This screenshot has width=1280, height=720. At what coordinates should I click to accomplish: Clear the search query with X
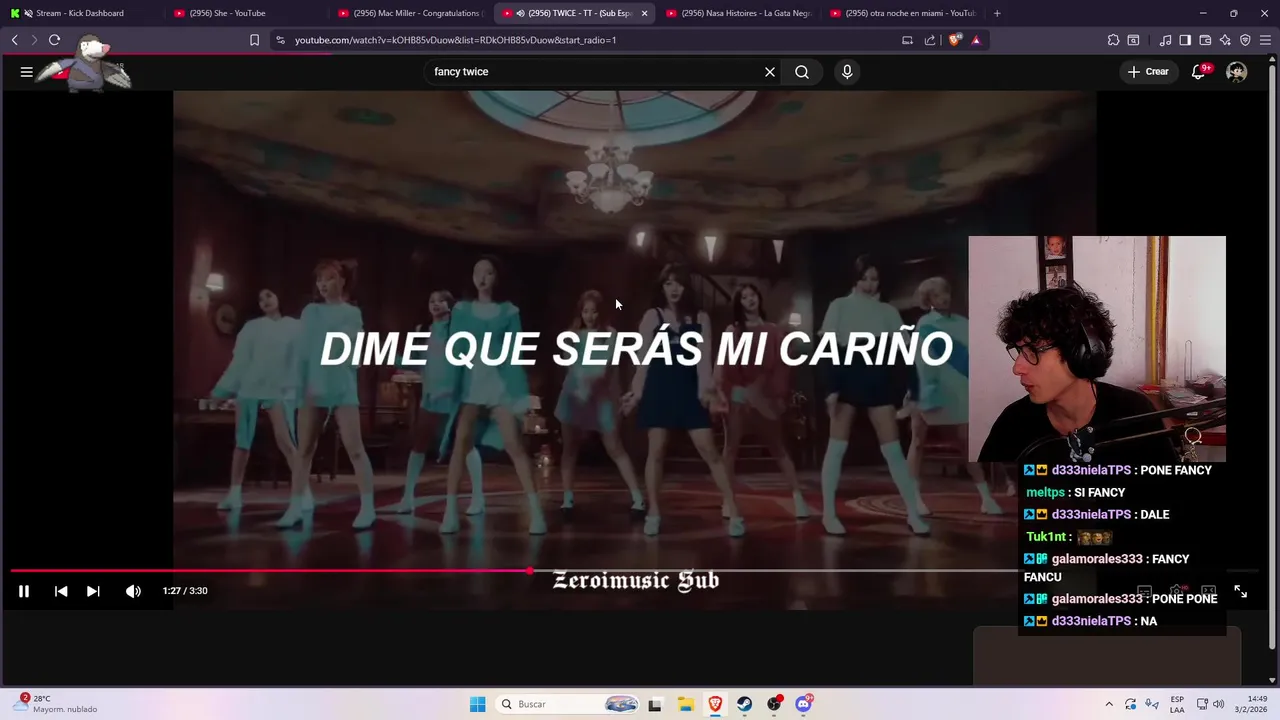770,72
